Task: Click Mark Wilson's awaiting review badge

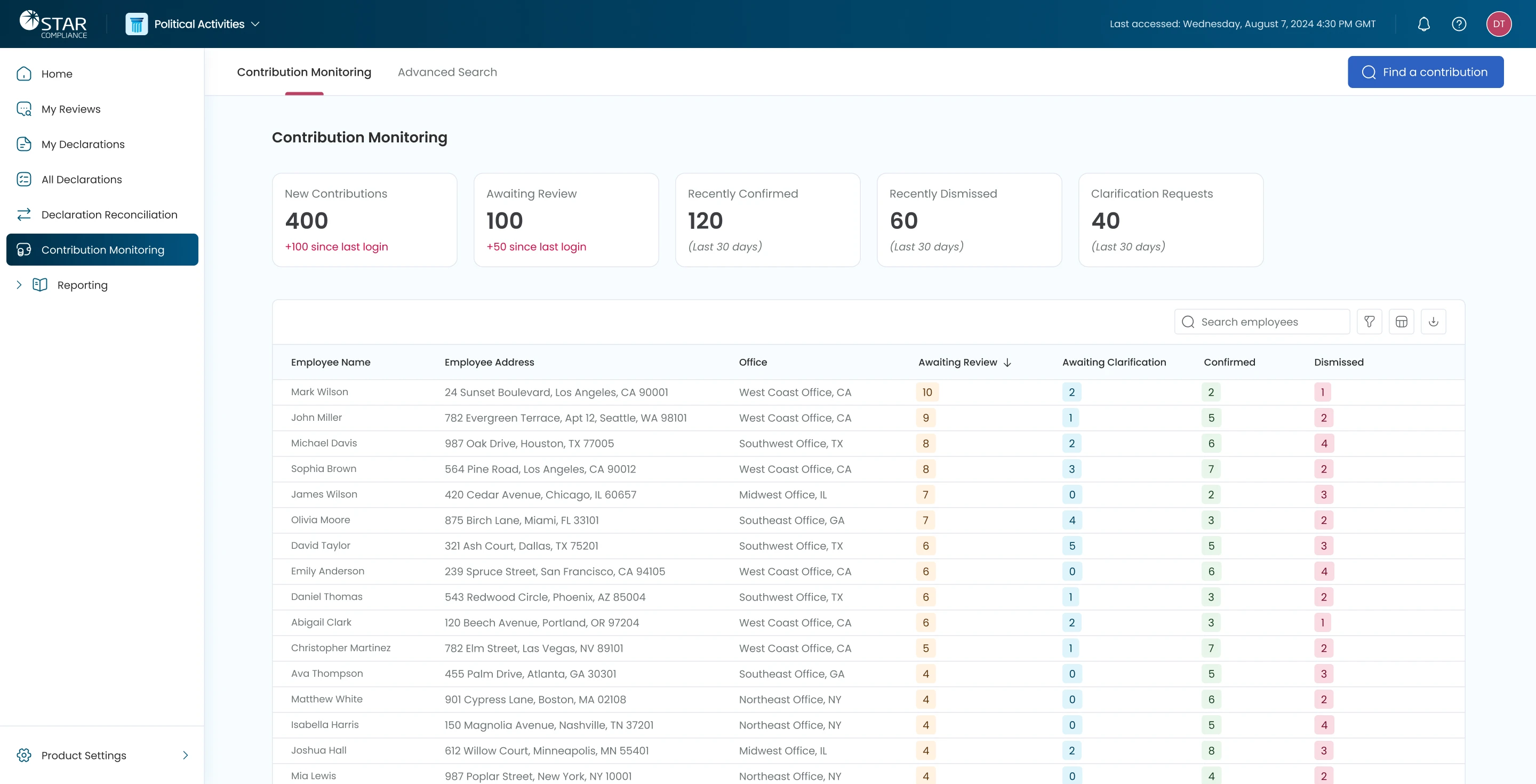Action: [926, 393]
